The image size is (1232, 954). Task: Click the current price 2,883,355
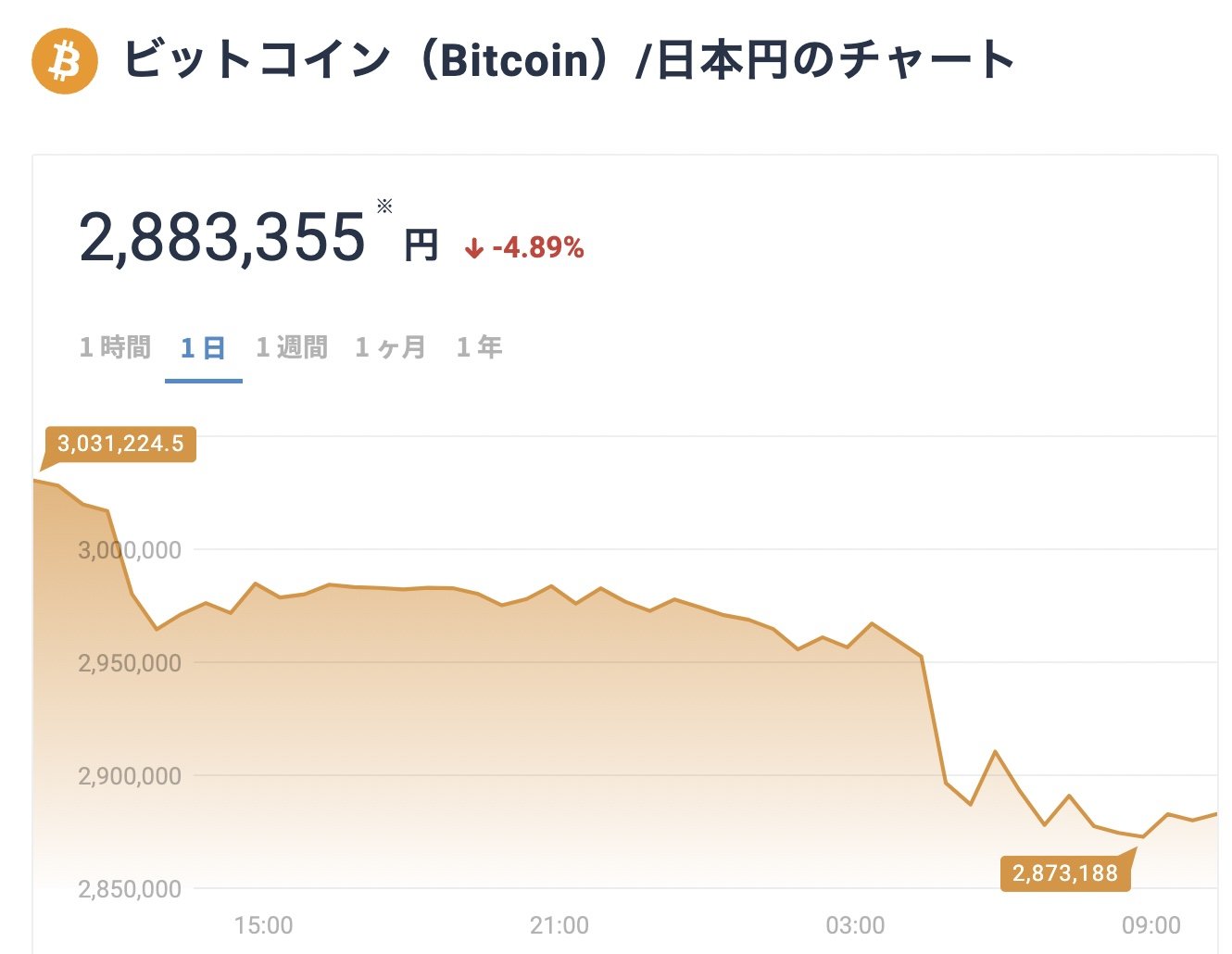[x=222, y=238]
